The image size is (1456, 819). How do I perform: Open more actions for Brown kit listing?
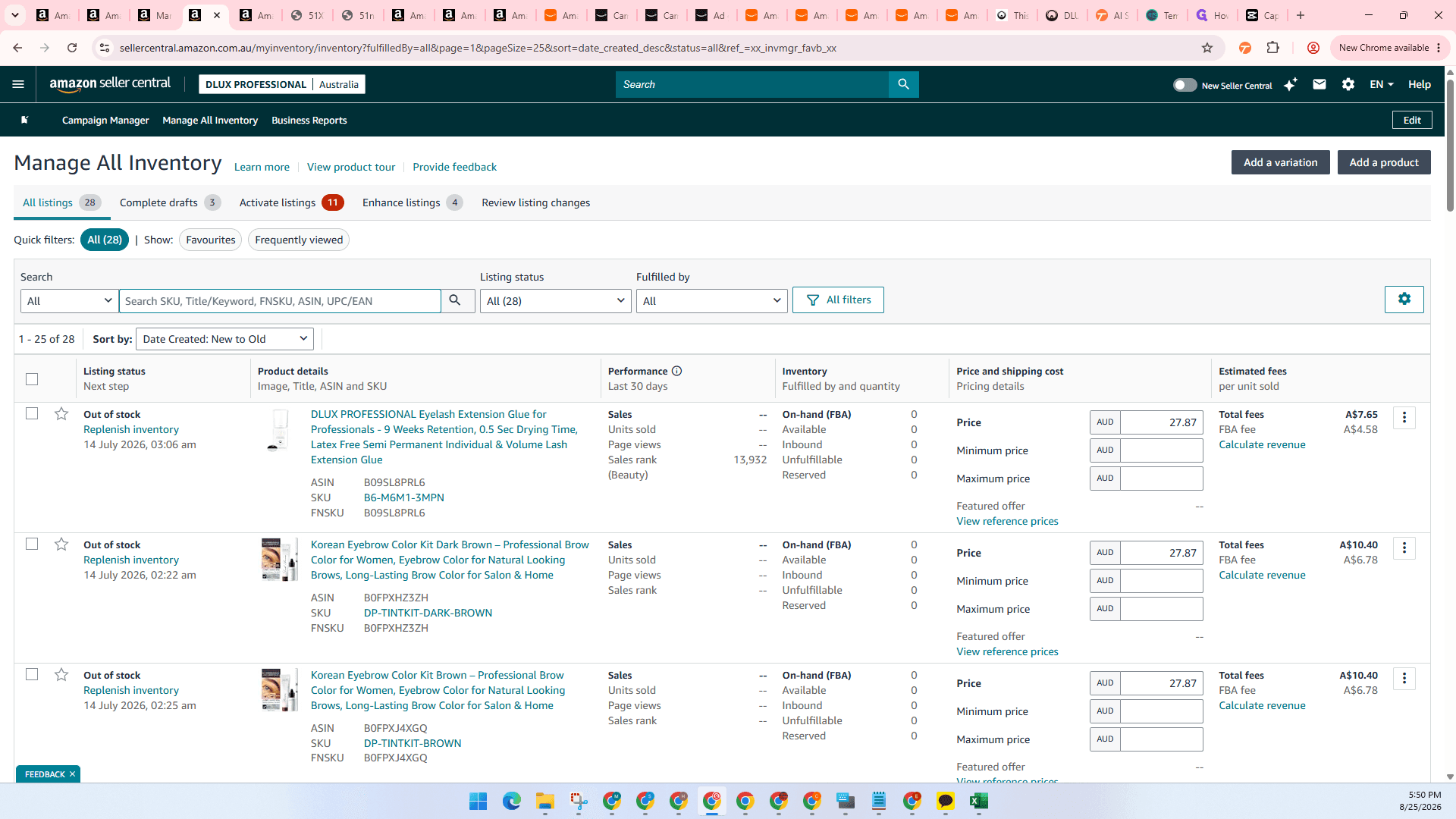pyautogui.click(x=1404, y=678)
